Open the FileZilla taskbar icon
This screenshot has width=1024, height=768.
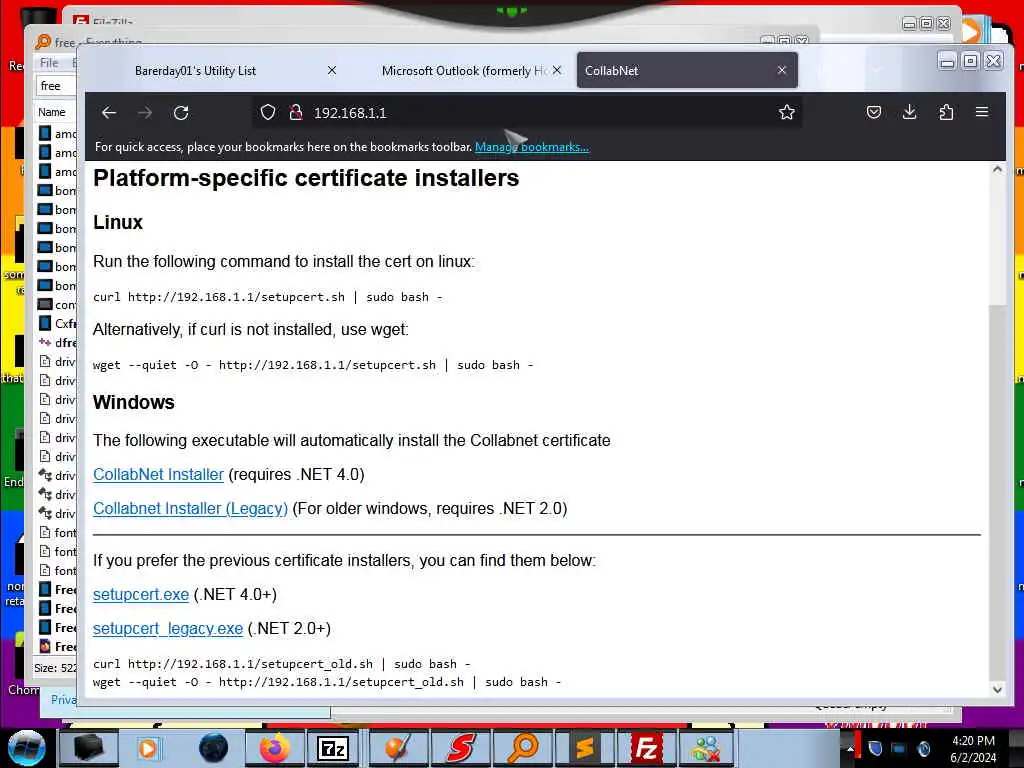click(x=646, y=748)
